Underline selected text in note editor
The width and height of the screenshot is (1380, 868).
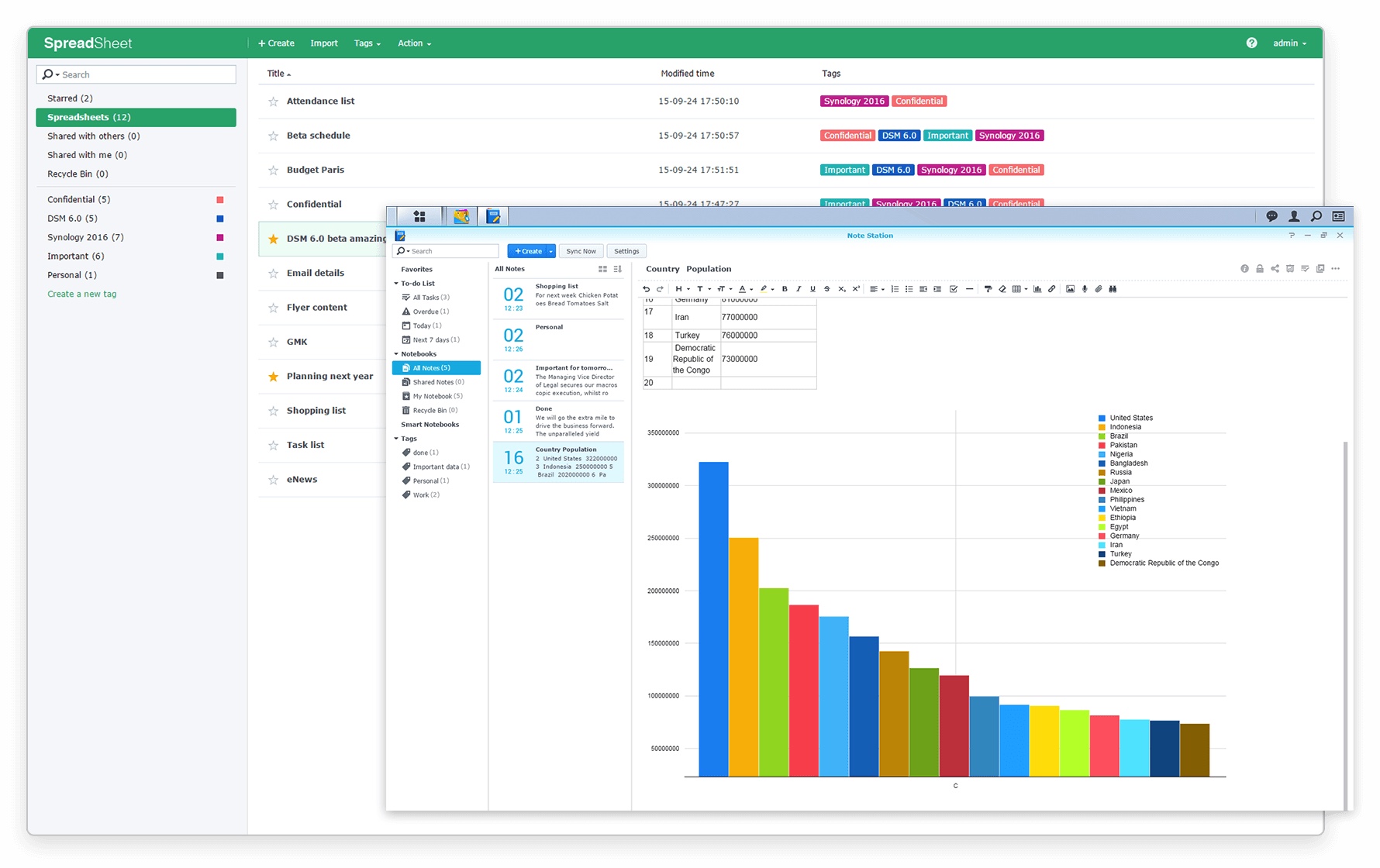point(812,289)
